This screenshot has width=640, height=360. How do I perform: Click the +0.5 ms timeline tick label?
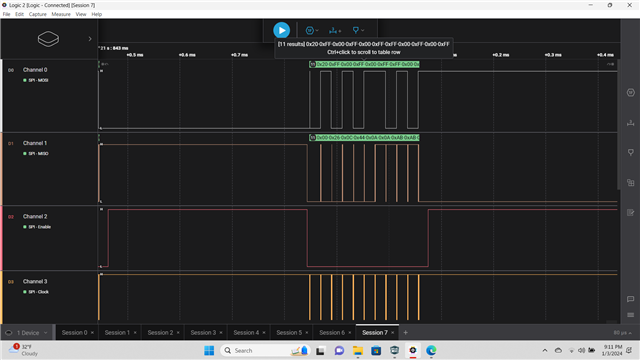[135, 55]
